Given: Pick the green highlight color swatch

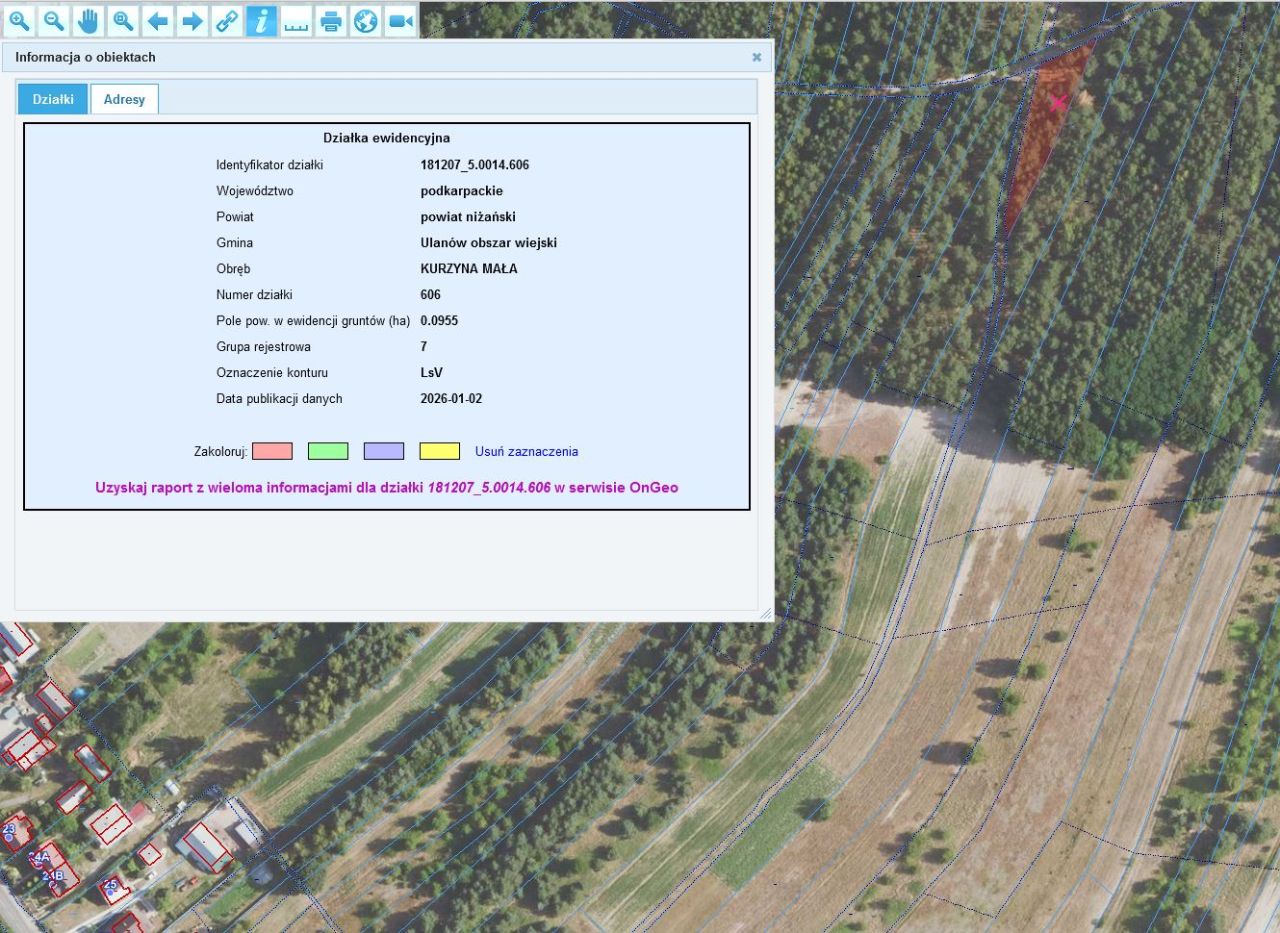Looking at the screenshot, I should tap(328, 451).
